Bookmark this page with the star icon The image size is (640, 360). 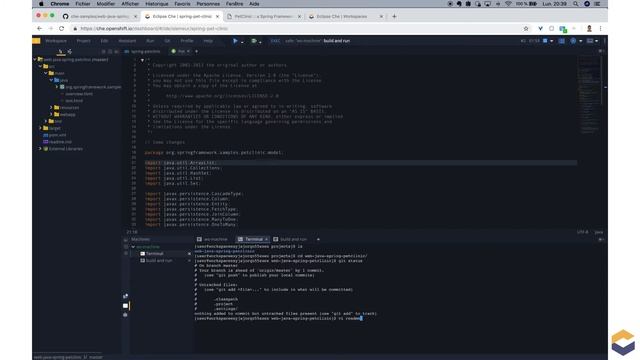pyautogui.click(x=526, y=29)
